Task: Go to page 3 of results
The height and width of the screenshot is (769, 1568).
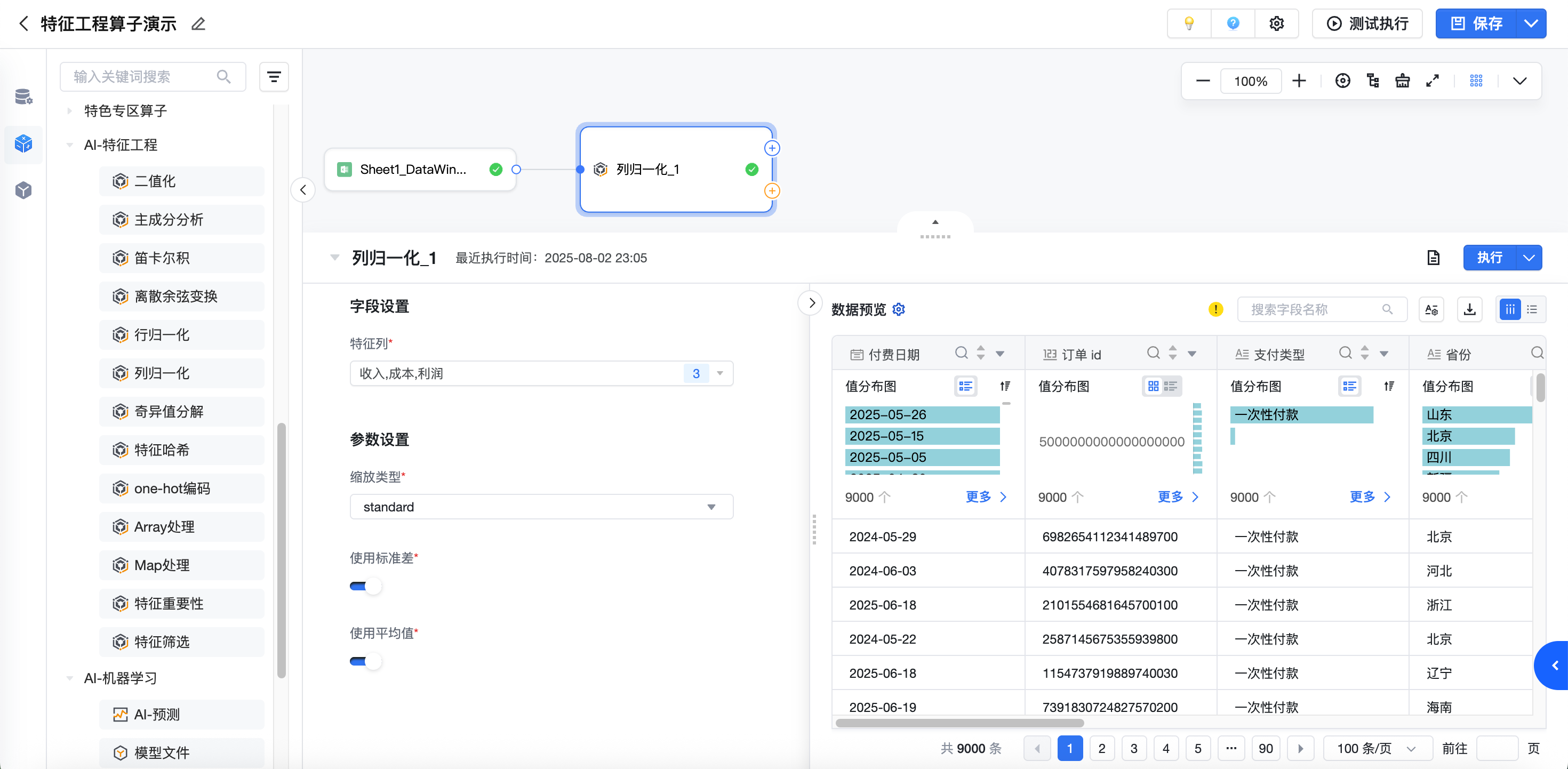Action: tap(1133, 748)
